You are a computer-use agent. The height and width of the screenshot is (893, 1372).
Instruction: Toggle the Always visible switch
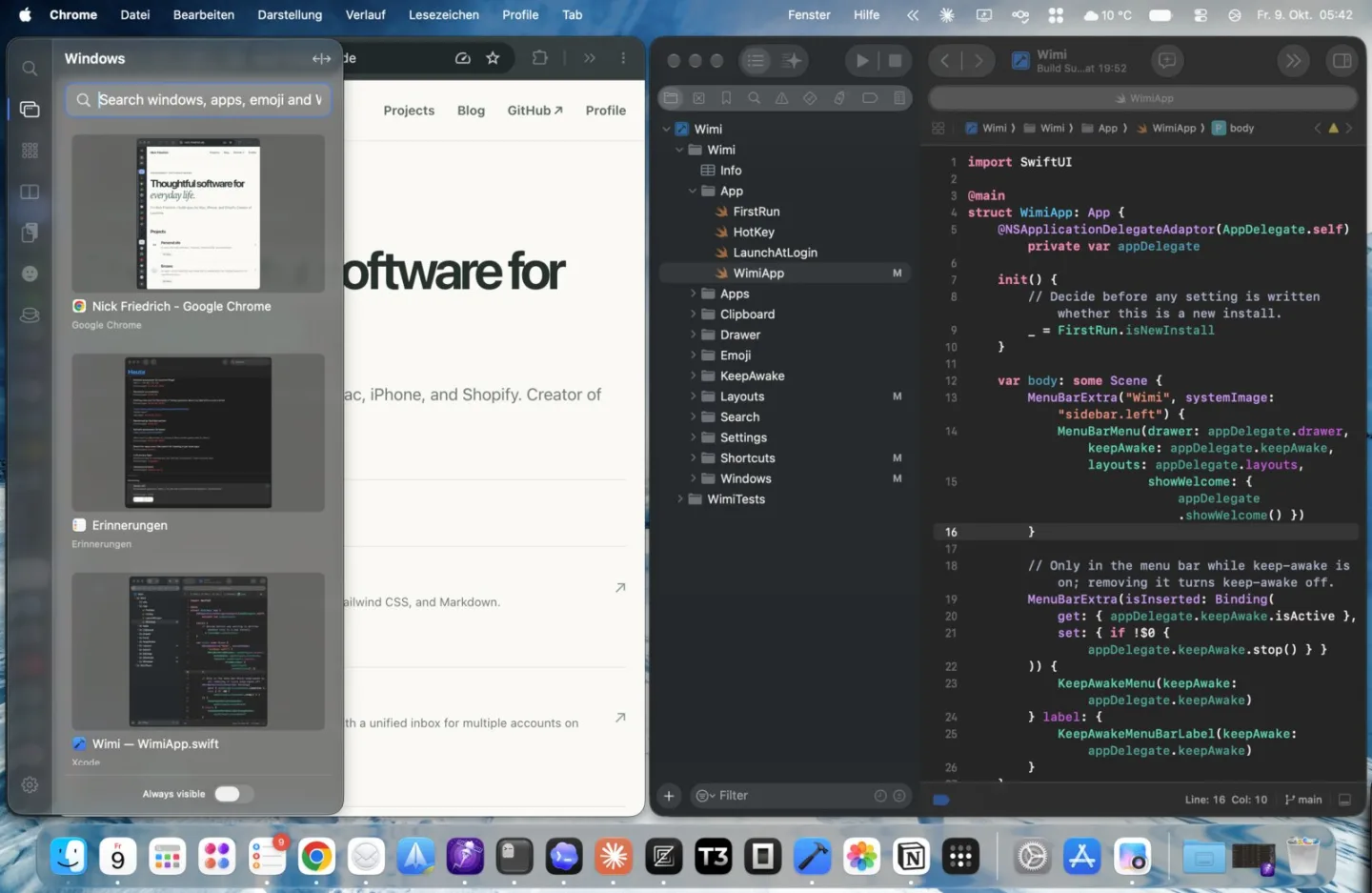coord(233,794)
